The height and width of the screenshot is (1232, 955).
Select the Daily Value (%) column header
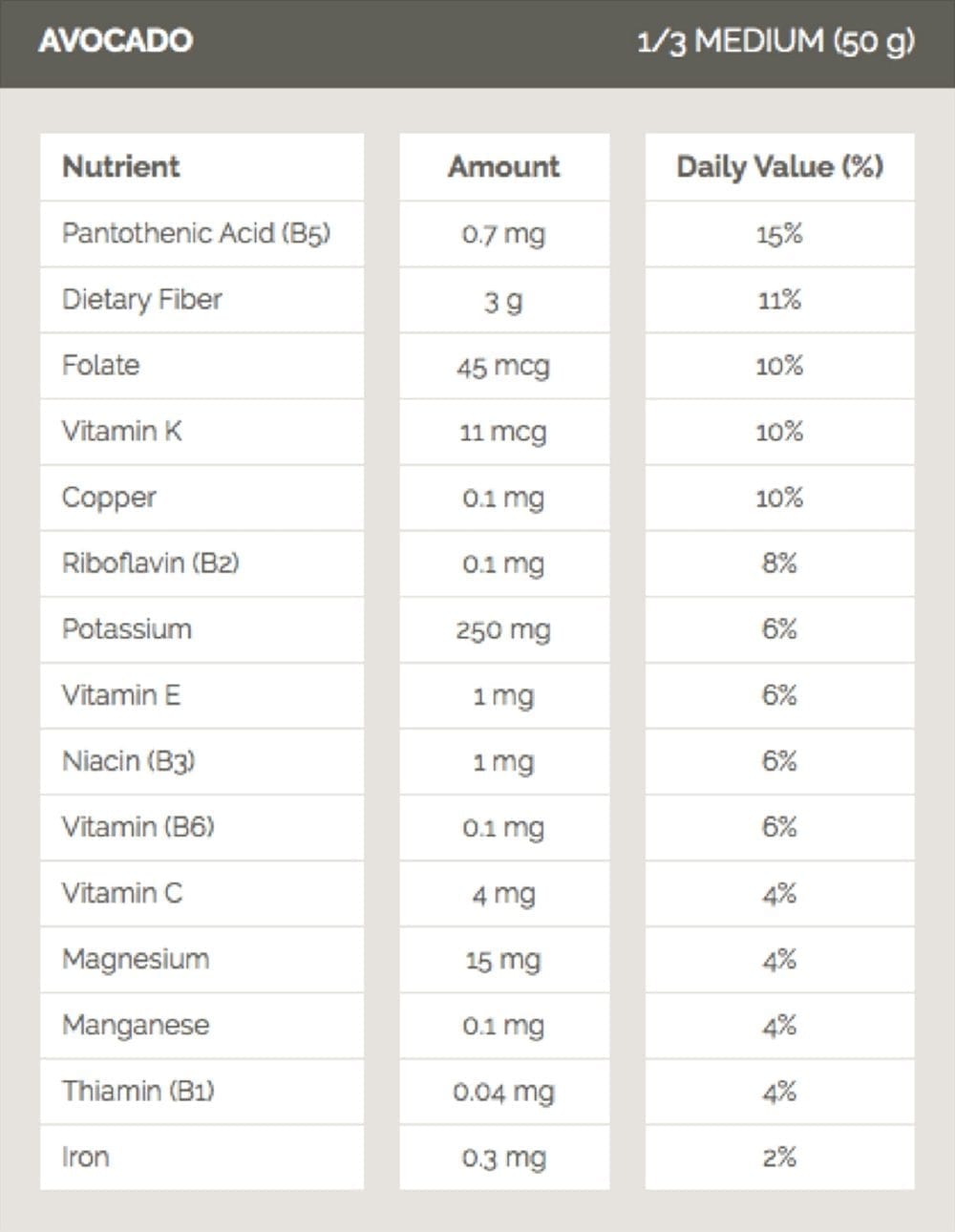tap(779, 166)
